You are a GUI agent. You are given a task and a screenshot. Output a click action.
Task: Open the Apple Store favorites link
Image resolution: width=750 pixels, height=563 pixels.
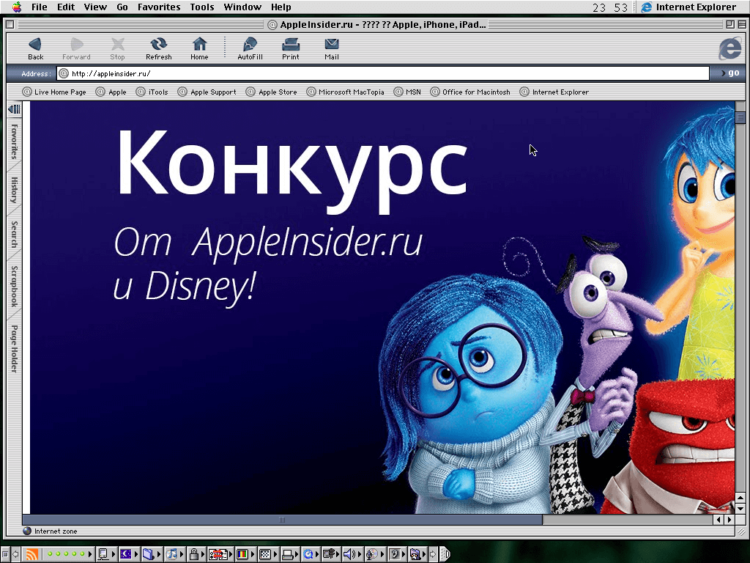click(x=271, y=92)
